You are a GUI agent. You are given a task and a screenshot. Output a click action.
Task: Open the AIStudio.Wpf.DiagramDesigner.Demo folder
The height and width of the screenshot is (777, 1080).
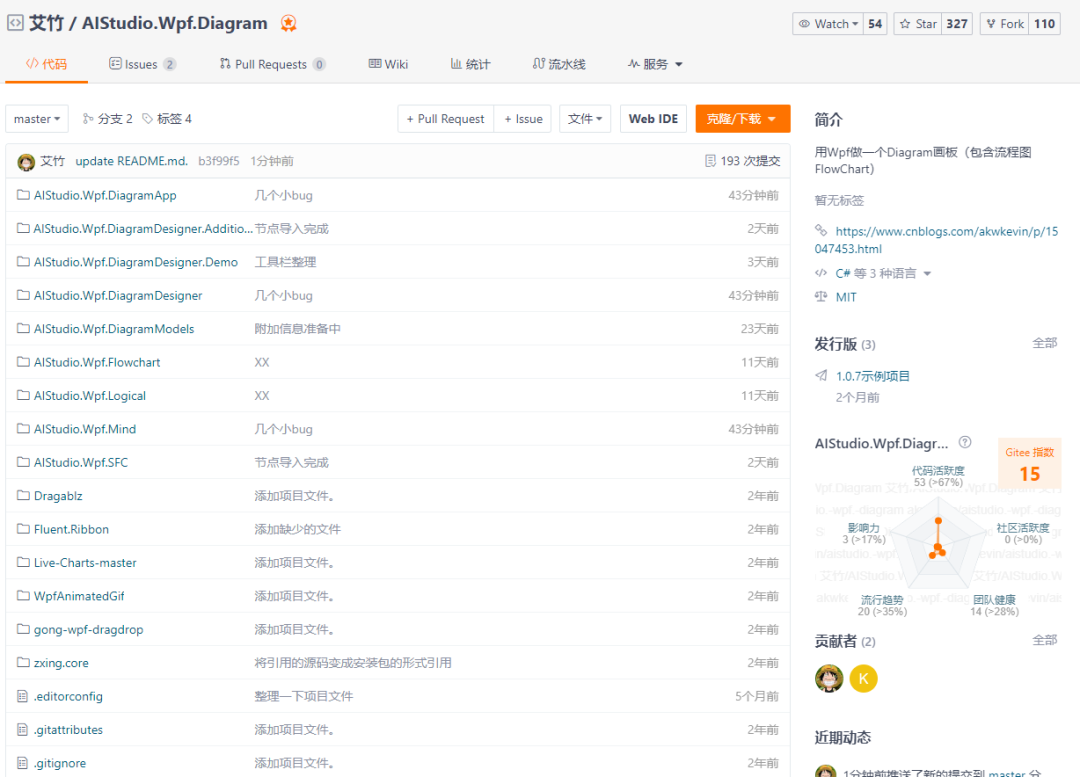[136, 262]
